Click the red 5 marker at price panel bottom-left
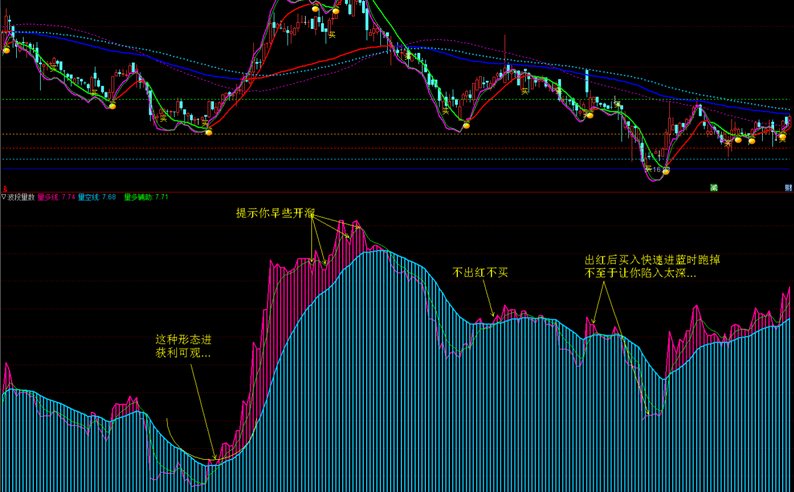This screenshot has width=794, height=492. (x=5, y=189)
